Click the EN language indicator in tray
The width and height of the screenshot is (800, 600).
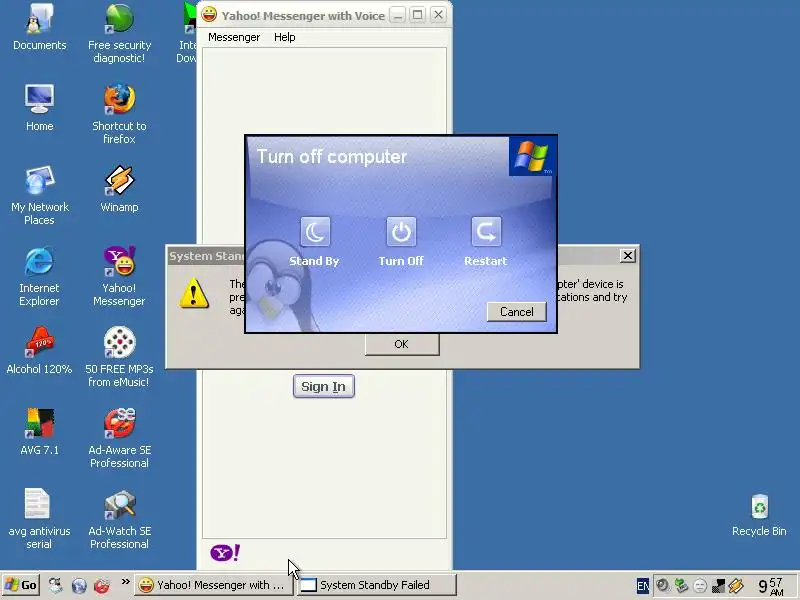click(x=643, y=586)
